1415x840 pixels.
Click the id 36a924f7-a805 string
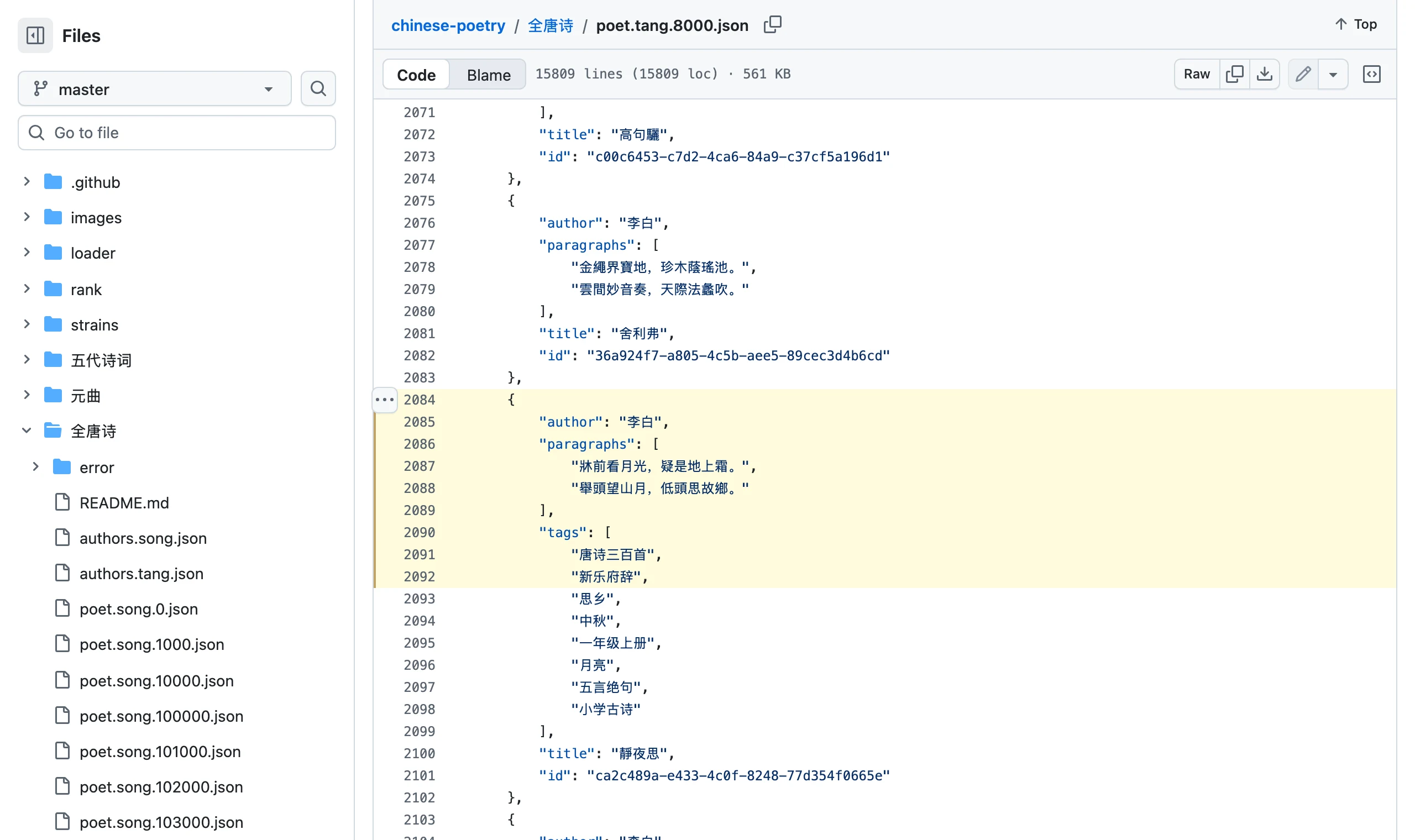click(x=738, y=355)
